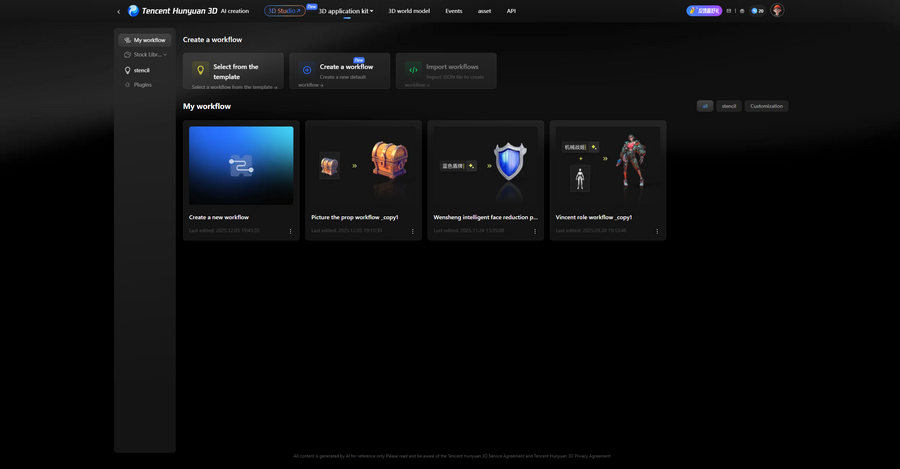This screenshot has width=900, height=469.
Task: Open the My workflow sidebar item
Action: coord(145,40)
